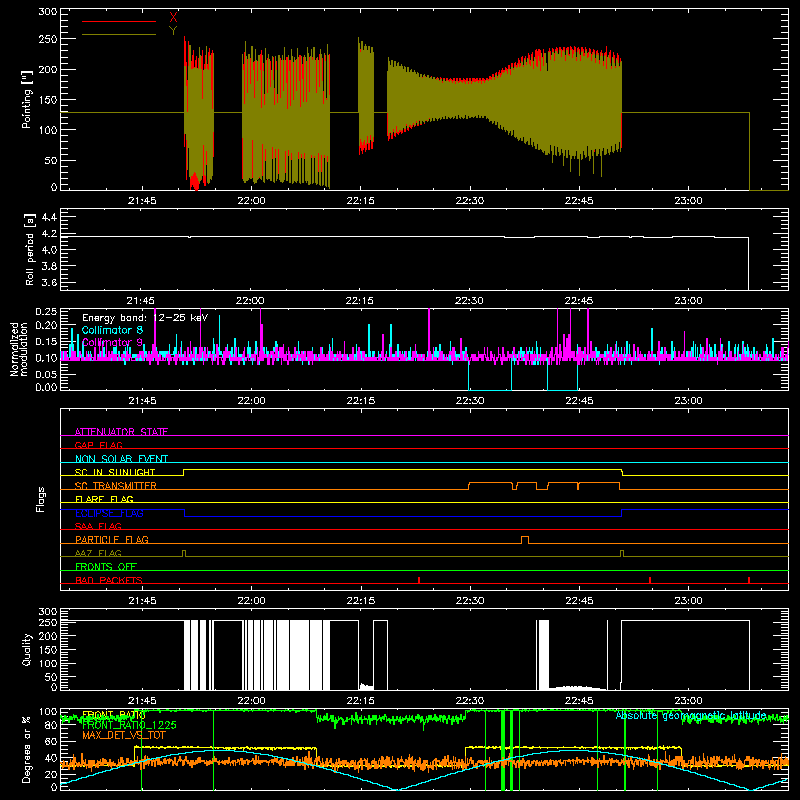Click the Roll period axis title

click(x=29, y=249)
